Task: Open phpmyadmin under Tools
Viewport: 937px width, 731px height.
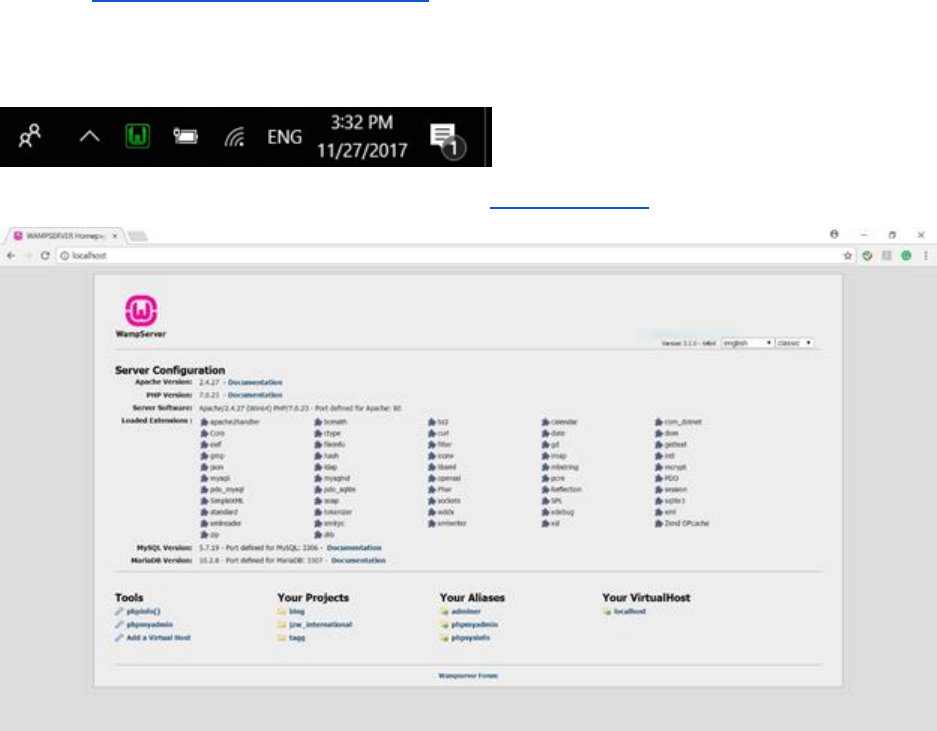Action: coord(149,625)
